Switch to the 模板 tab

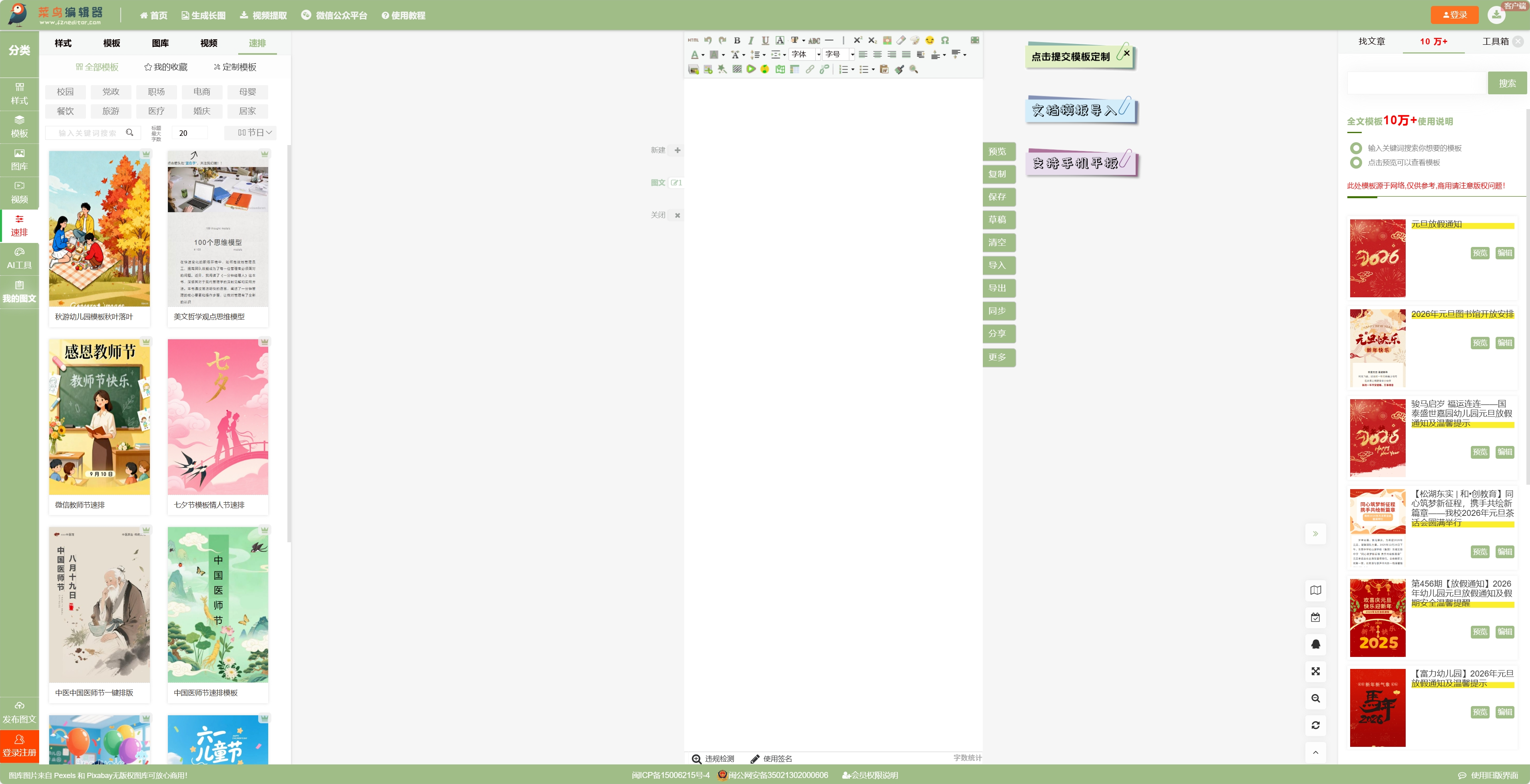112,44
